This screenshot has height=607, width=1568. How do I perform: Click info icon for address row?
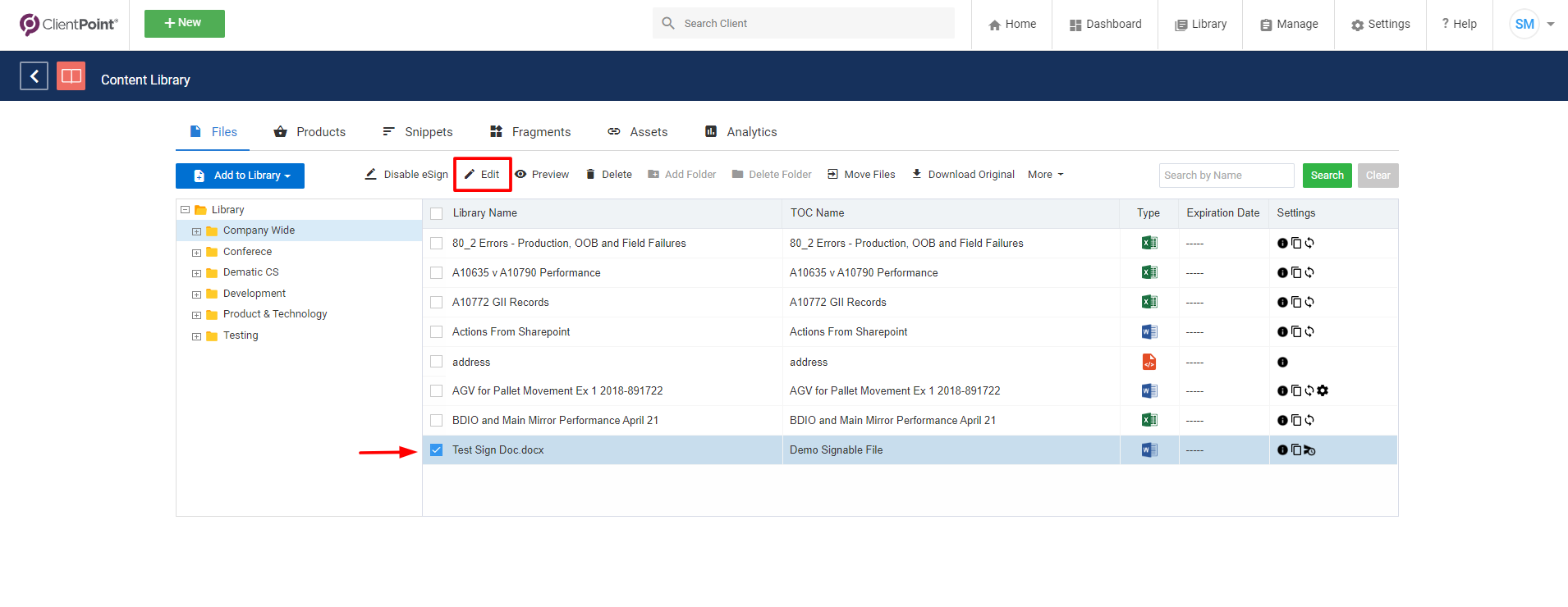pyautogui.click(x=1282, y=362)
